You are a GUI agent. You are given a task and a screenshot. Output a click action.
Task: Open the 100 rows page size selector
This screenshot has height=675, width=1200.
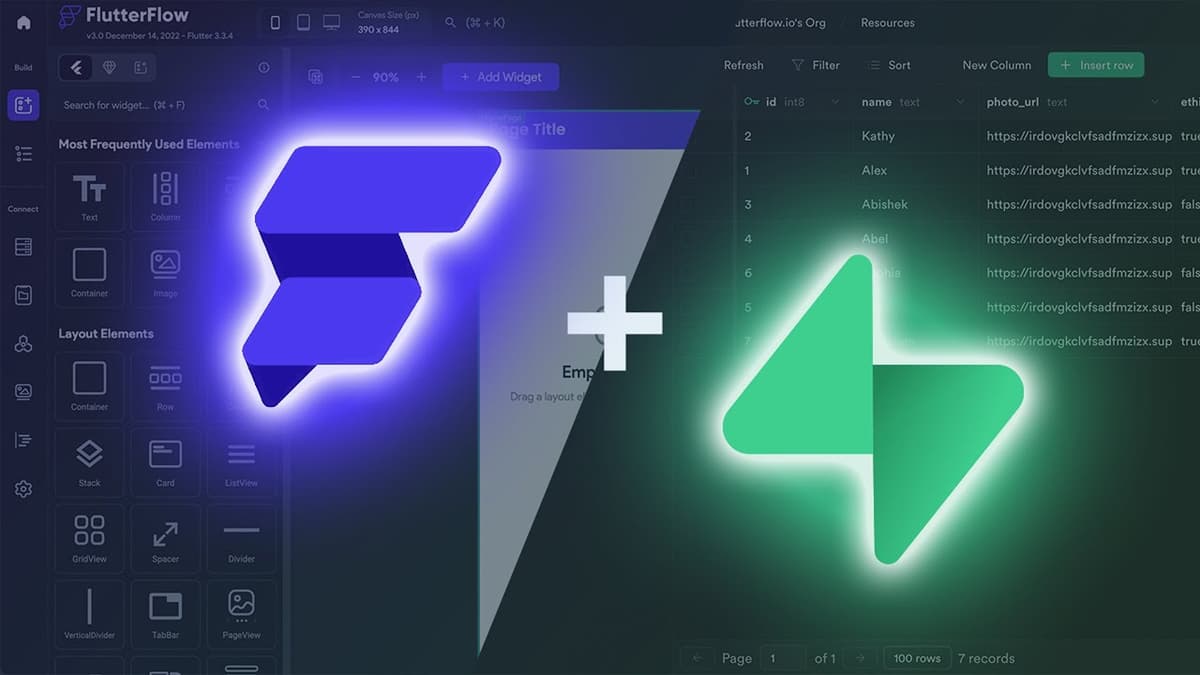(917, 658)
